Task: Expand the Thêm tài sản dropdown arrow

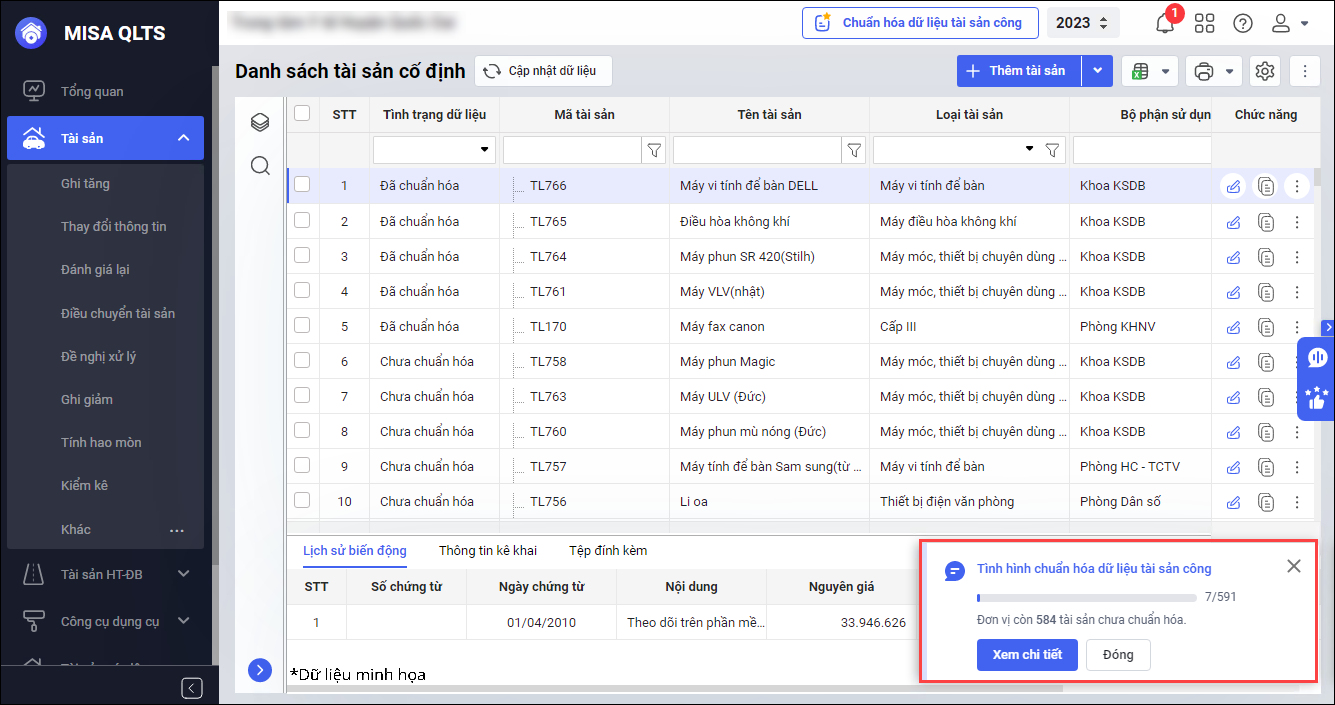Action: point(1097,71)
